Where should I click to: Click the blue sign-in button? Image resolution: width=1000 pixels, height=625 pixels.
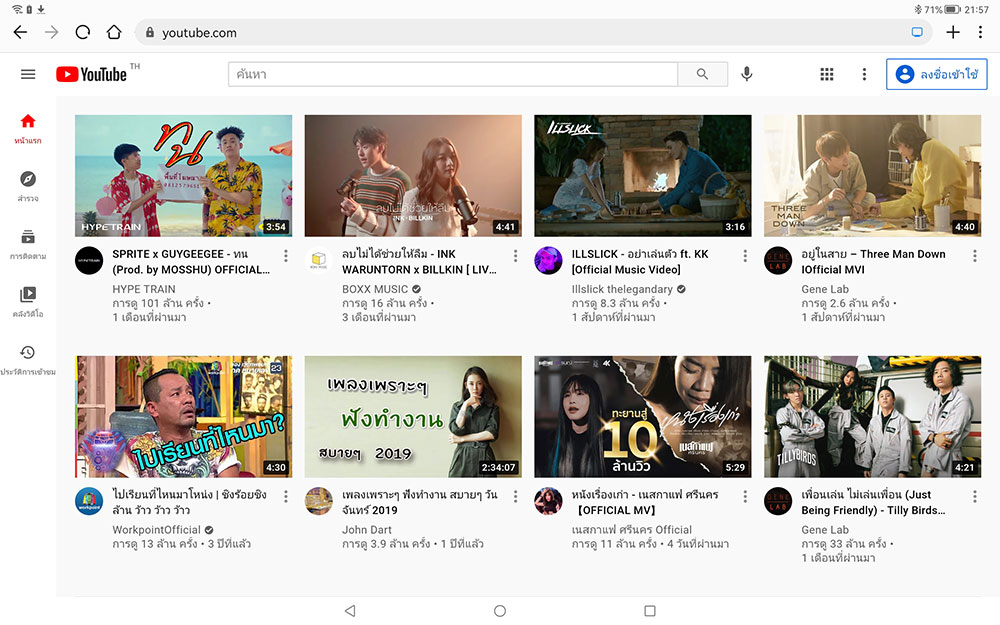[x=937, y=74]
